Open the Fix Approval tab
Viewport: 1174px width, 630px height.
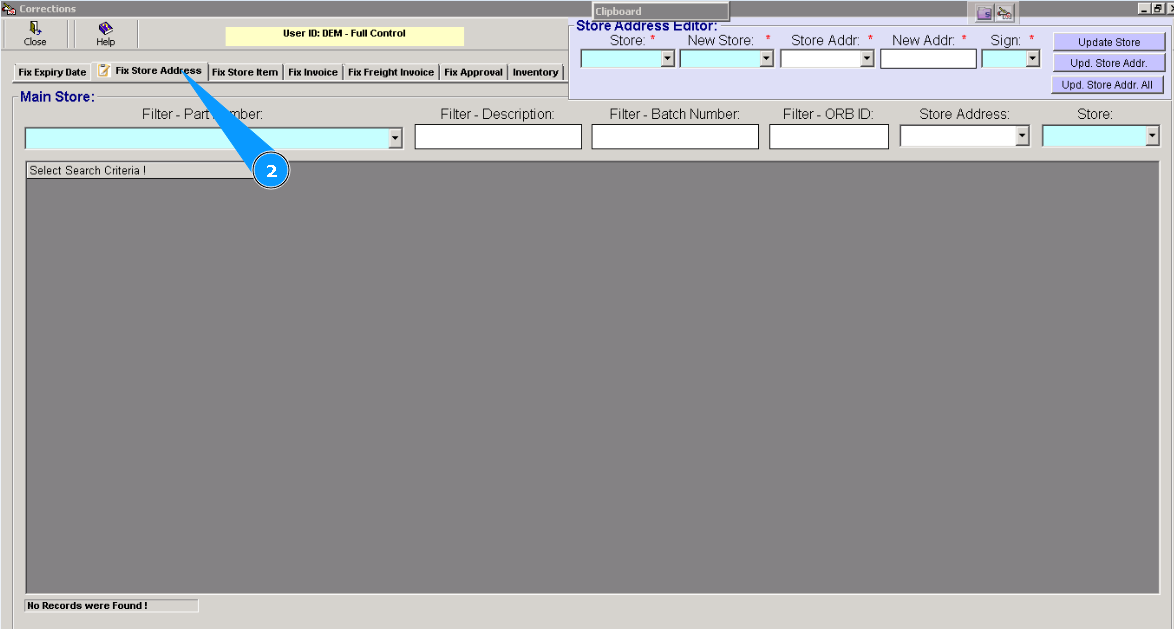473,72
